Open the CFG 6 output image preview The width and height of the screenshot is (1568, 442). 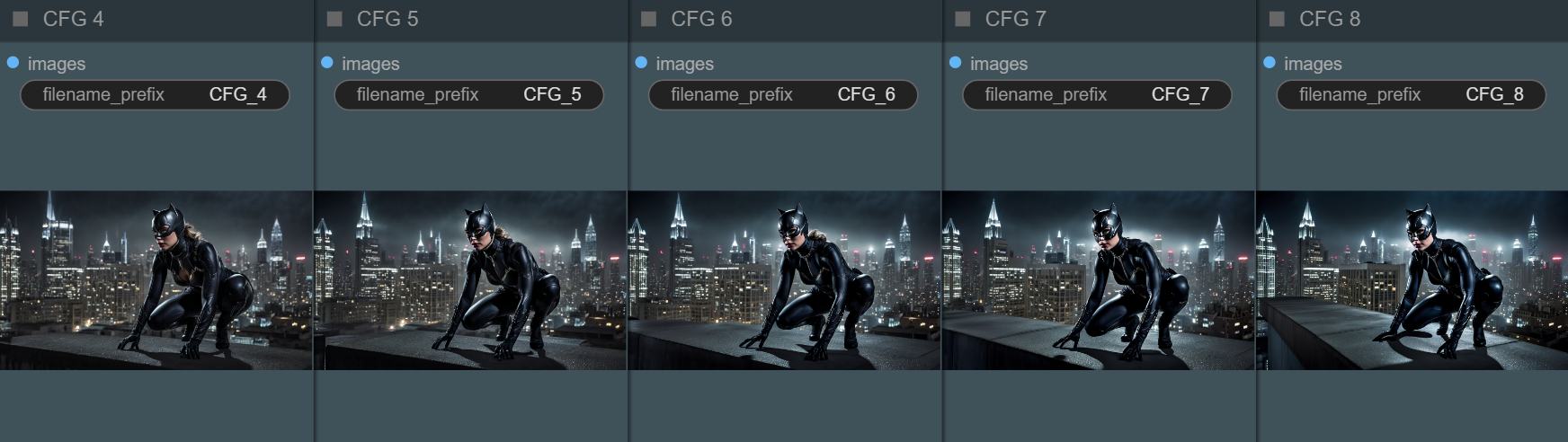point(784,279)
